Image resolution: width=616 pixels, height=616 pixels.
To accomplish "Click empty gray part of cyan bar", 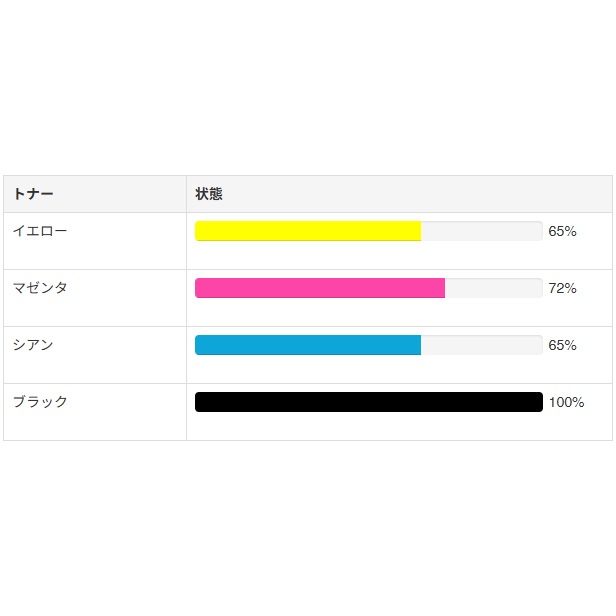I will pos(481,345).
